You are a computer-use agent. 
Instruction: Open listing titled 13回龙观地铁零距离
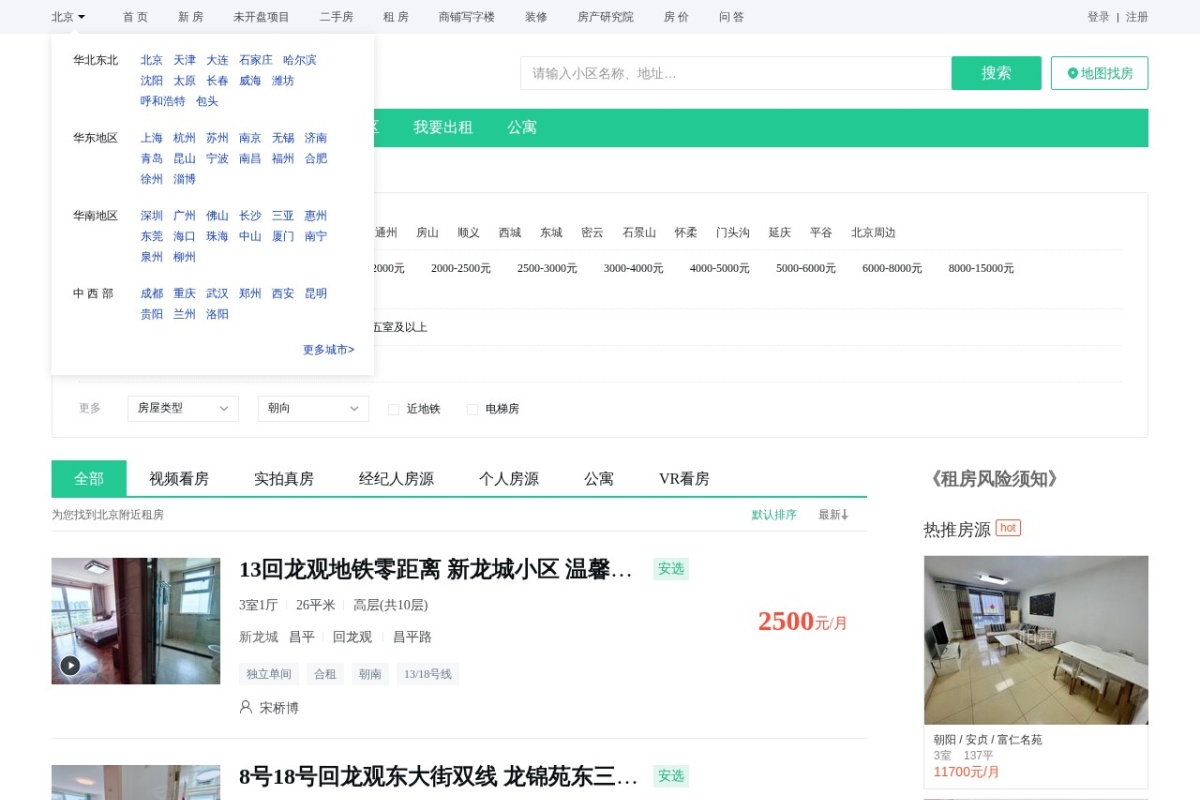(436, 570)
